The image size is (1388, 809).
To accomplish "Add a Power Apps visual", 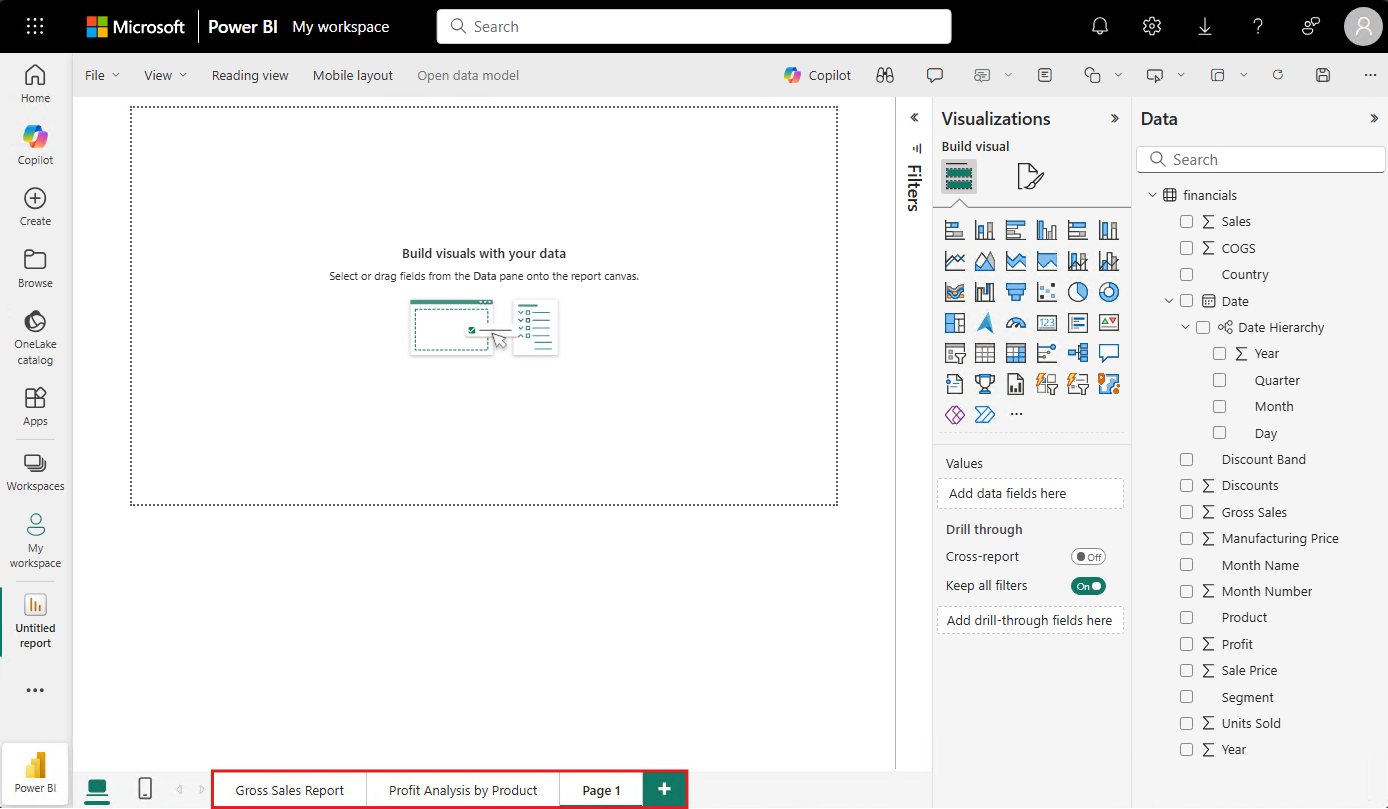I will pyautogui.click(x=1046, y=383).
